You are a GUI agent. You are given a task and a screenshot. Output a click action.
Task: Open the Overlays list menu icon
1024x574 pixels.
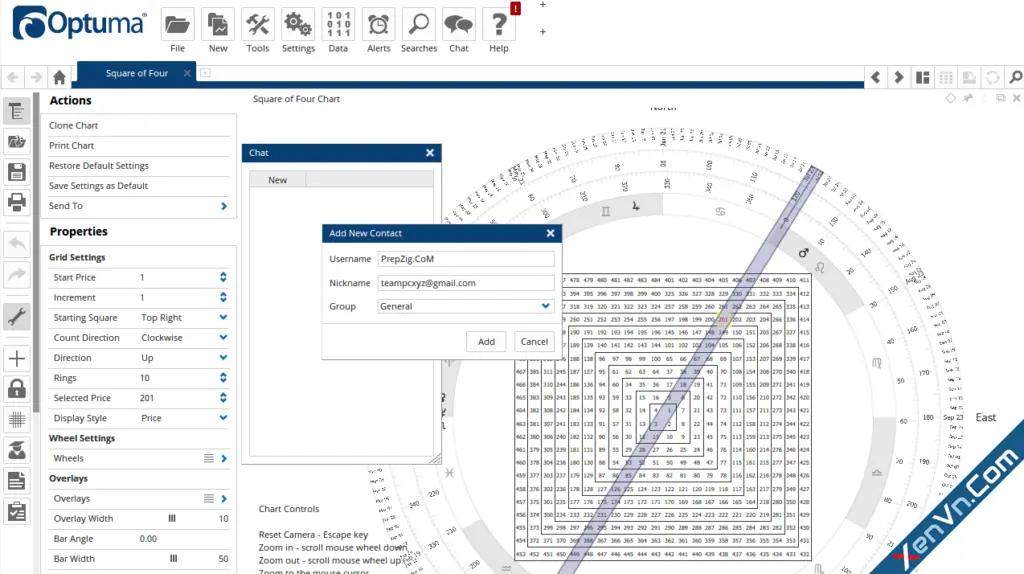pyautogui.click(x=209, y=499)
